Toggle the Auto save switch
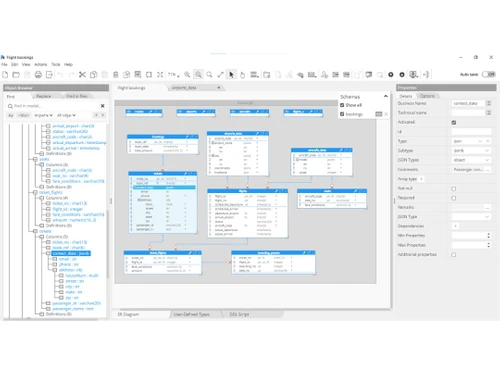 point(489,74)
